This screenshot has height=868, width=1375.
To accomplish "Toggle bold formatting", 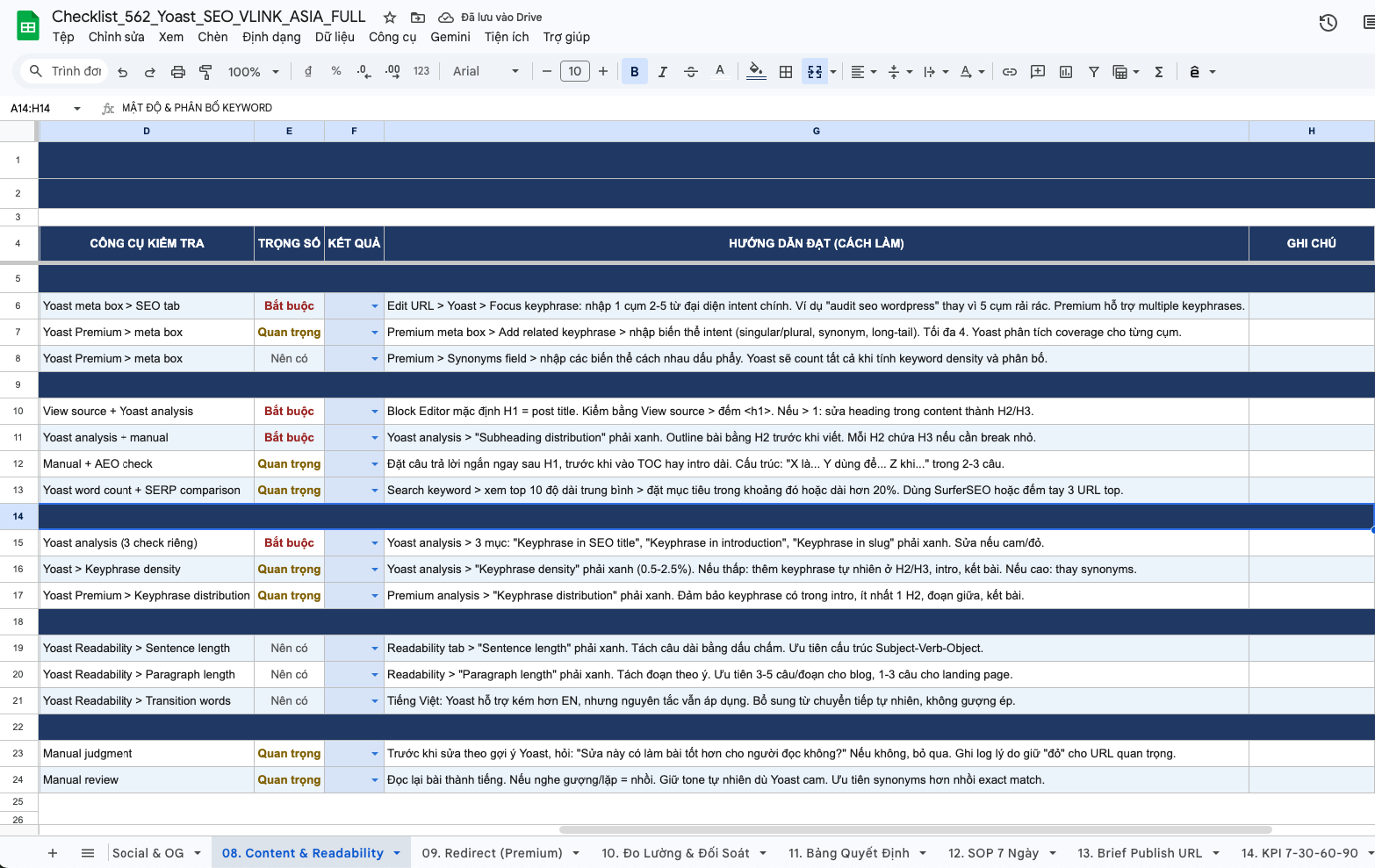I will point(635,72).
